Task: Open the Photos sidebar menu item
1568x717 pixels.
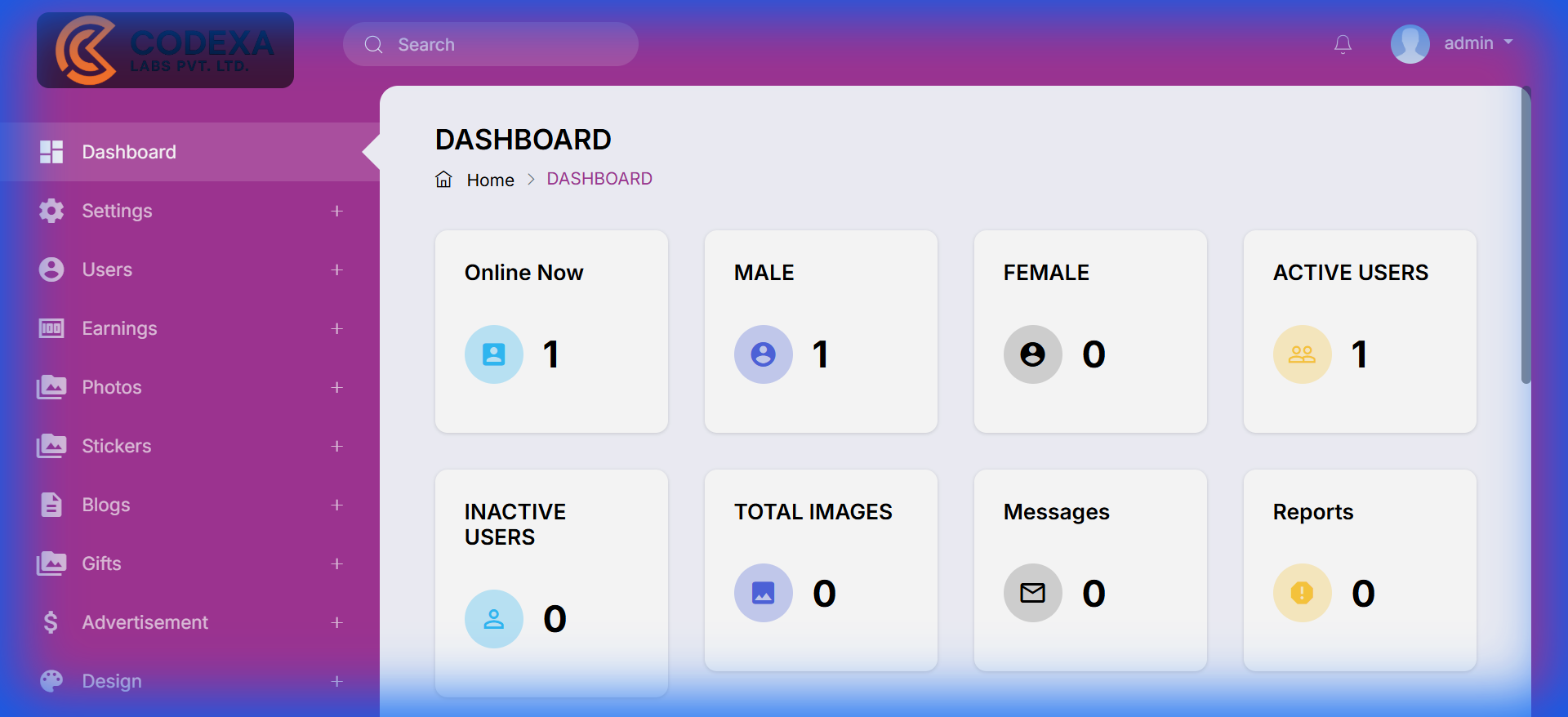Action: click(x=112, y=387)
